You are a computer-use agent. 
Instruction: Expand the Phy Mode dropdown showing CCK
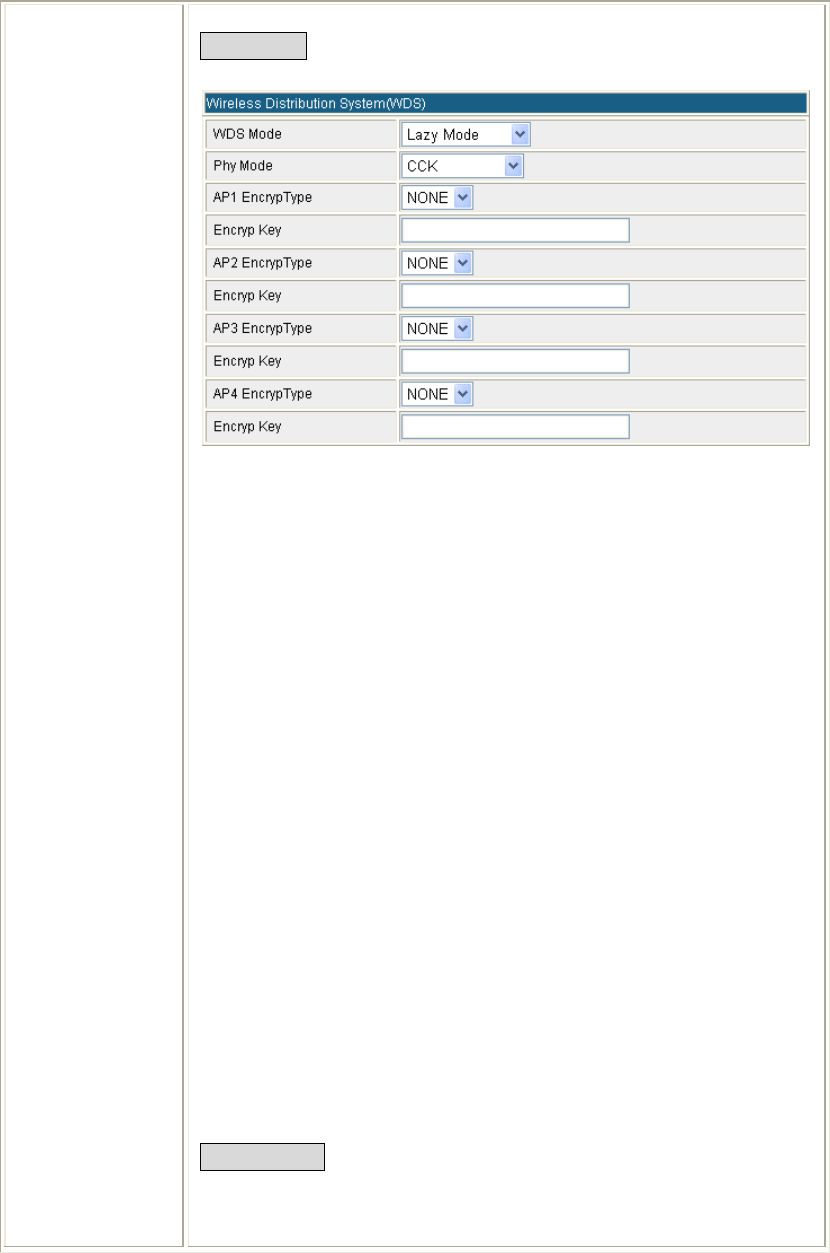[462, 167]
